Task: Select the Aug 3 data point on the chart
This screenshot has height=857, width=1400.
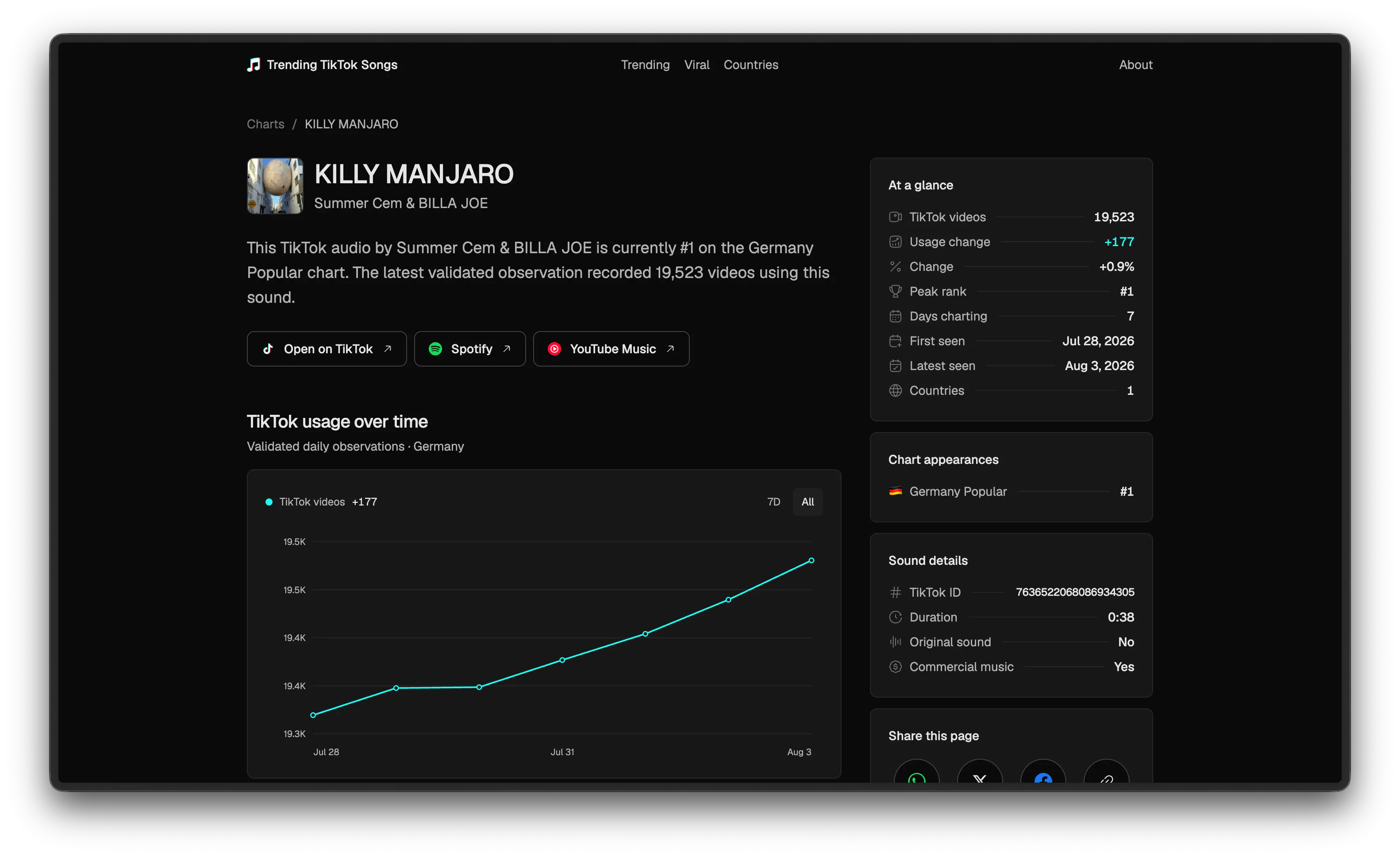Action: tap(812, 560)
